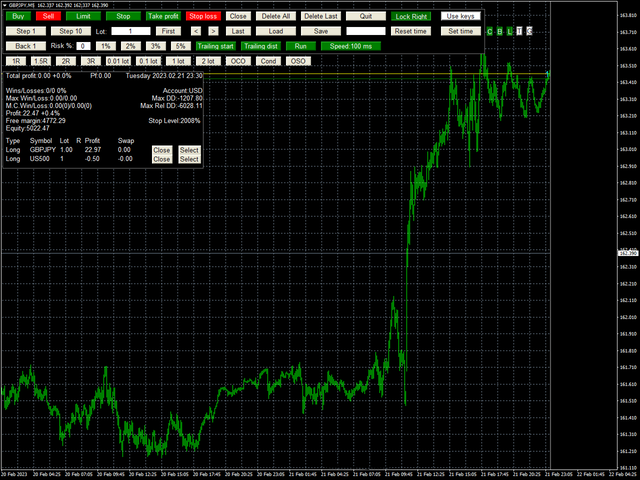Enable the Use keys option
640x480 pixels.
(x=462, y=17)
